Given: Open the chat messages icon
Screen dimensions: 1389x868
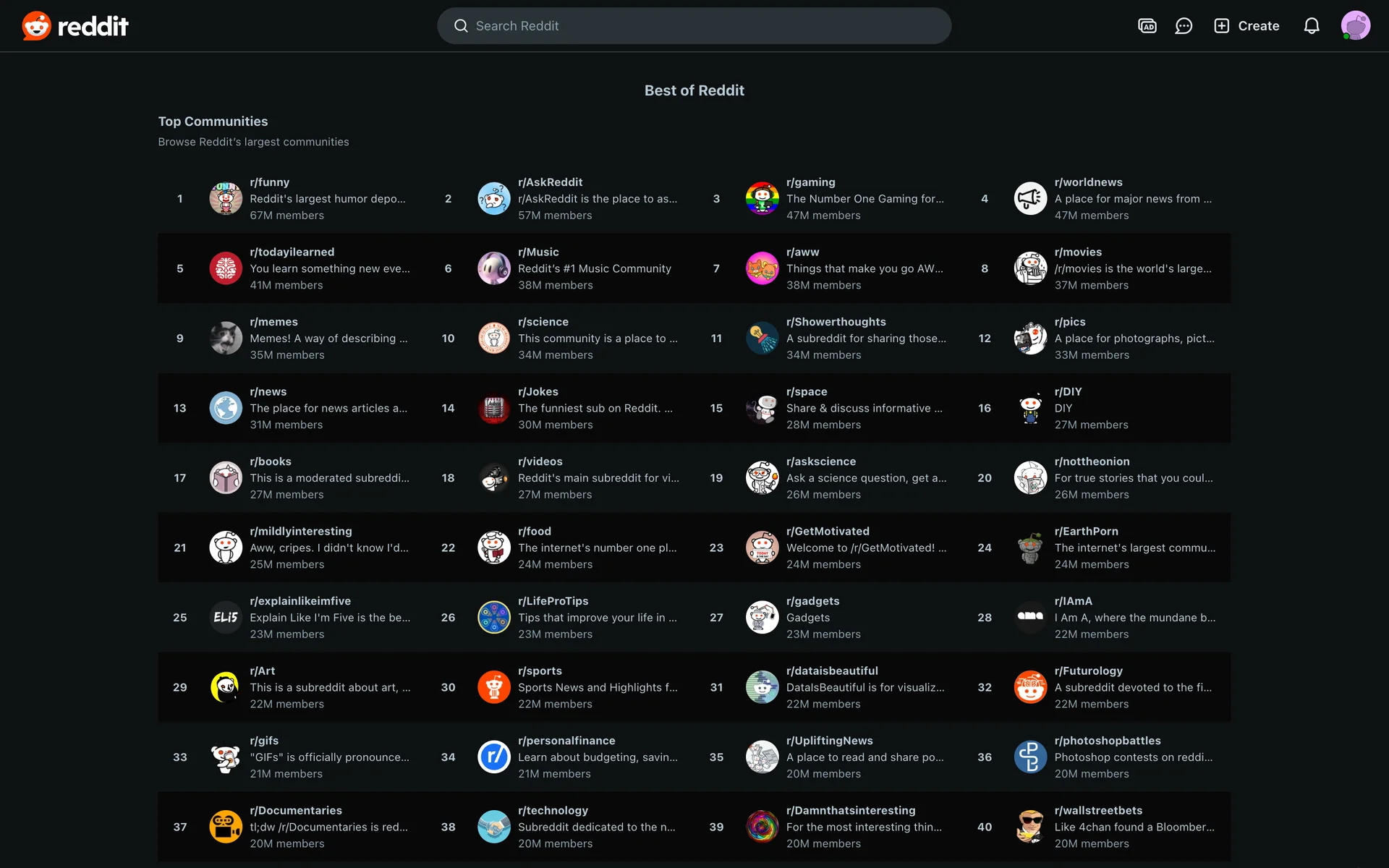Looking at the screenshot, I should coord(1184,26).
